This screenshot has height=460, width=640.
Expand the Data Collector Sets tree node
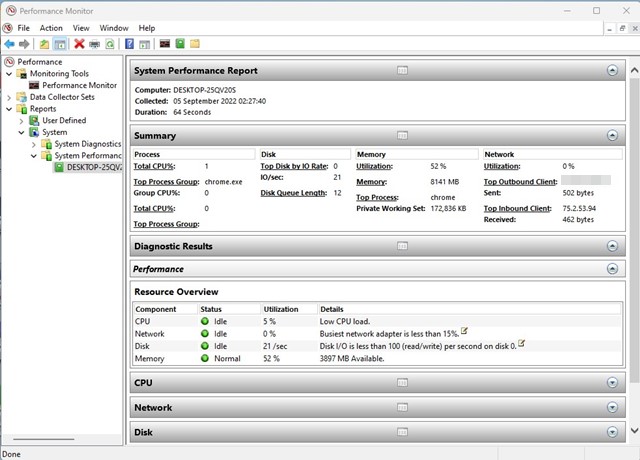click(x=9, y=97)
